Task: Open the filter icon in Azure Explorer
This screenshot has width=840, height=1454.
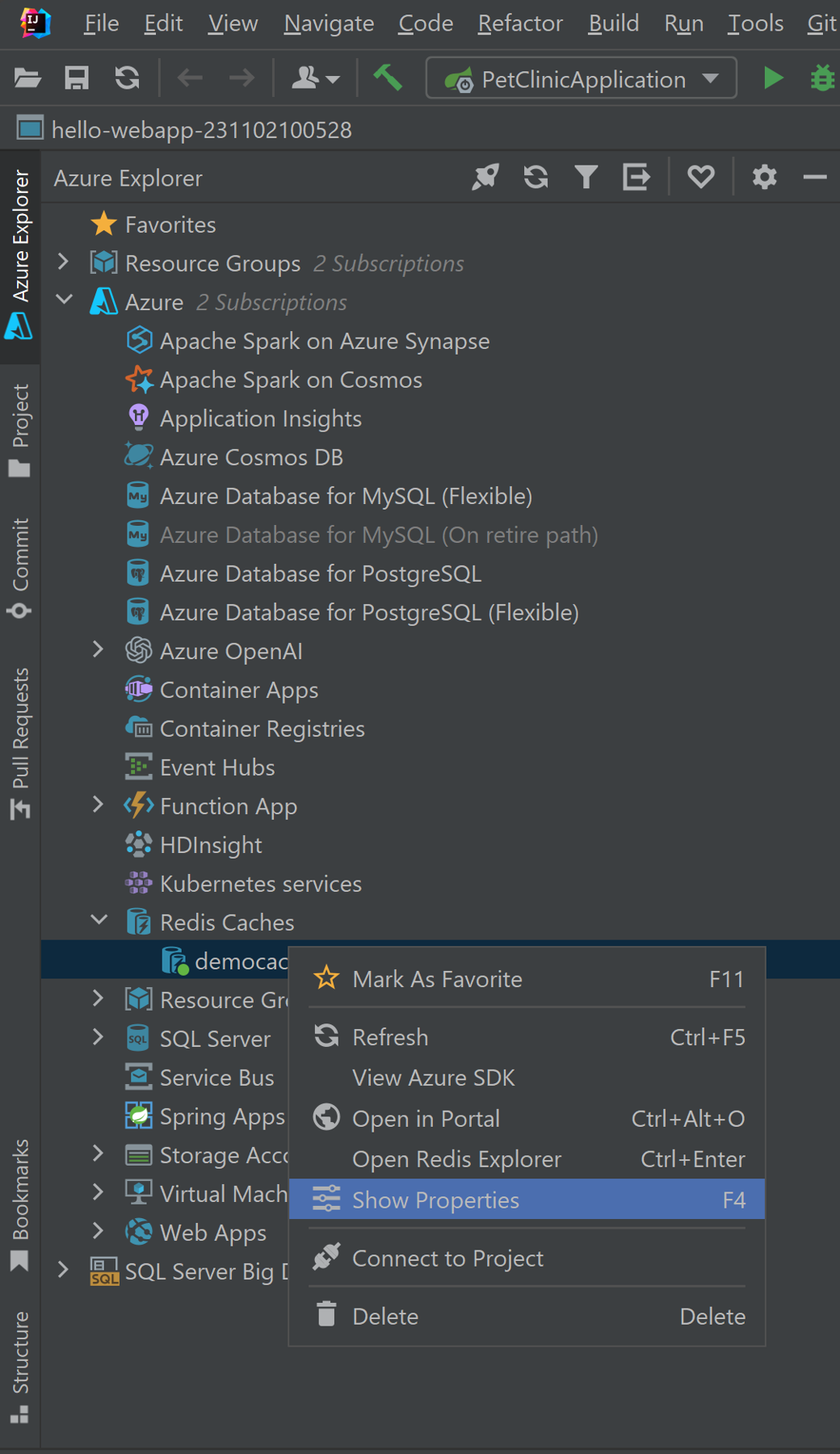Action: (x=586, y=177)
